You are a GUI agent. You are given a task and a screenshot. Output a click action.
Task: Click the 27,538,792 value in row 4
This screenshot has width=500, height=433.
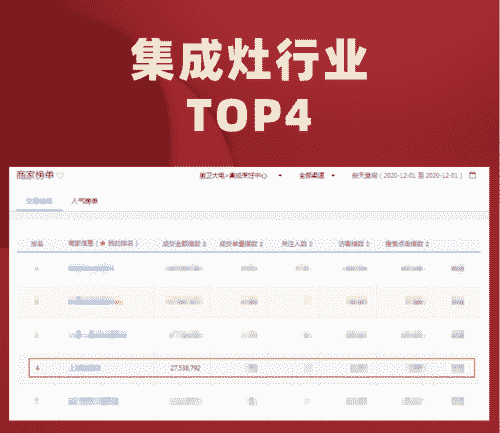(185, 368)
